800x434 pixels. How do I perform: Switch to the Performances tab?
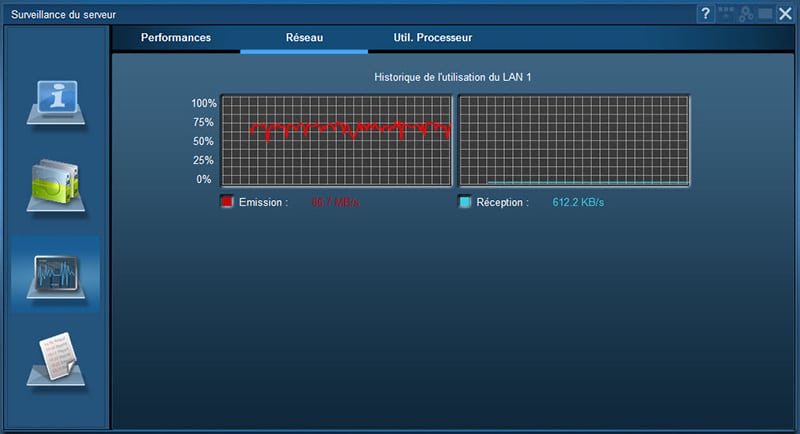176,38
